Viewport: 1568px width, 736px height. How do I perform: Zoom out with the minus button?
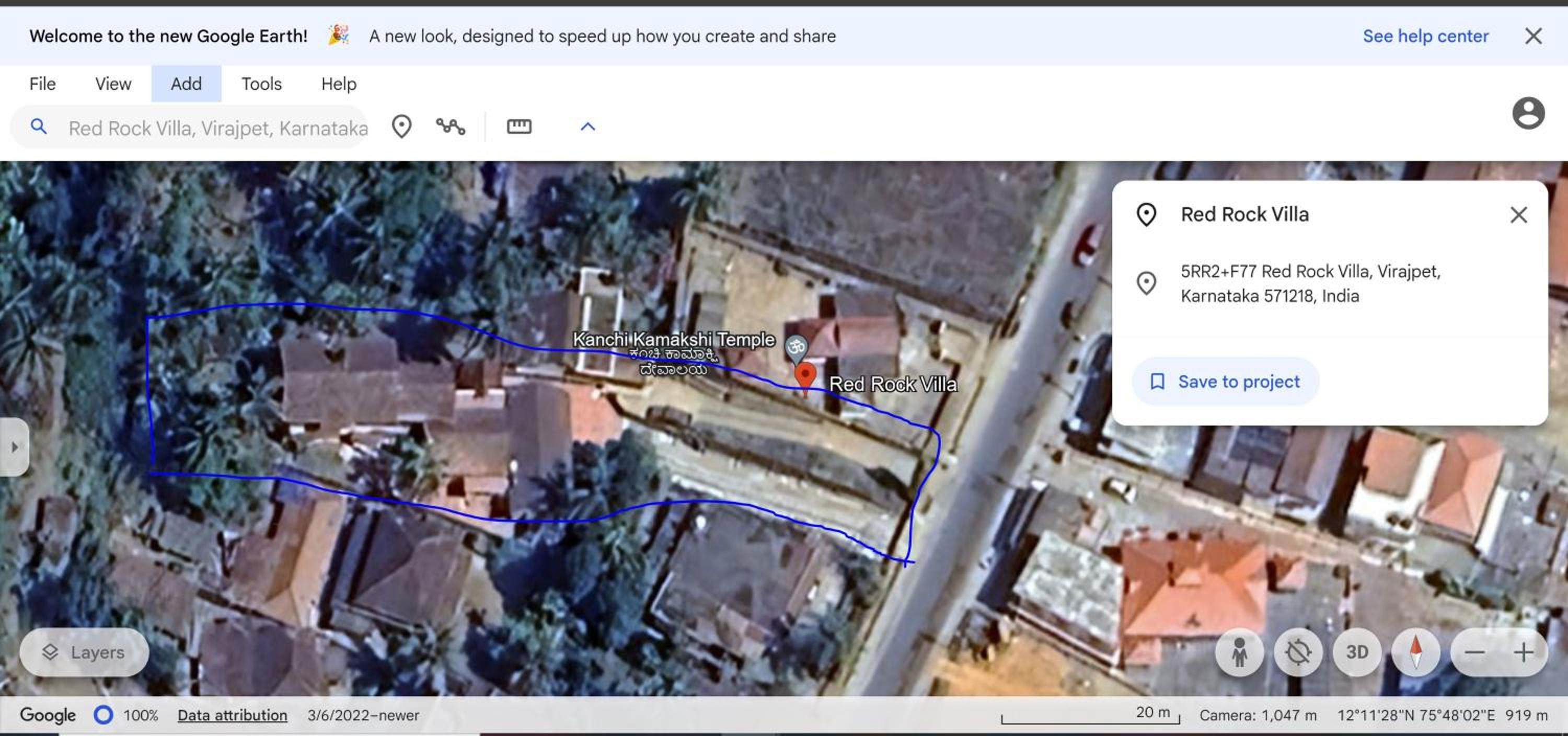(1475, 652)
